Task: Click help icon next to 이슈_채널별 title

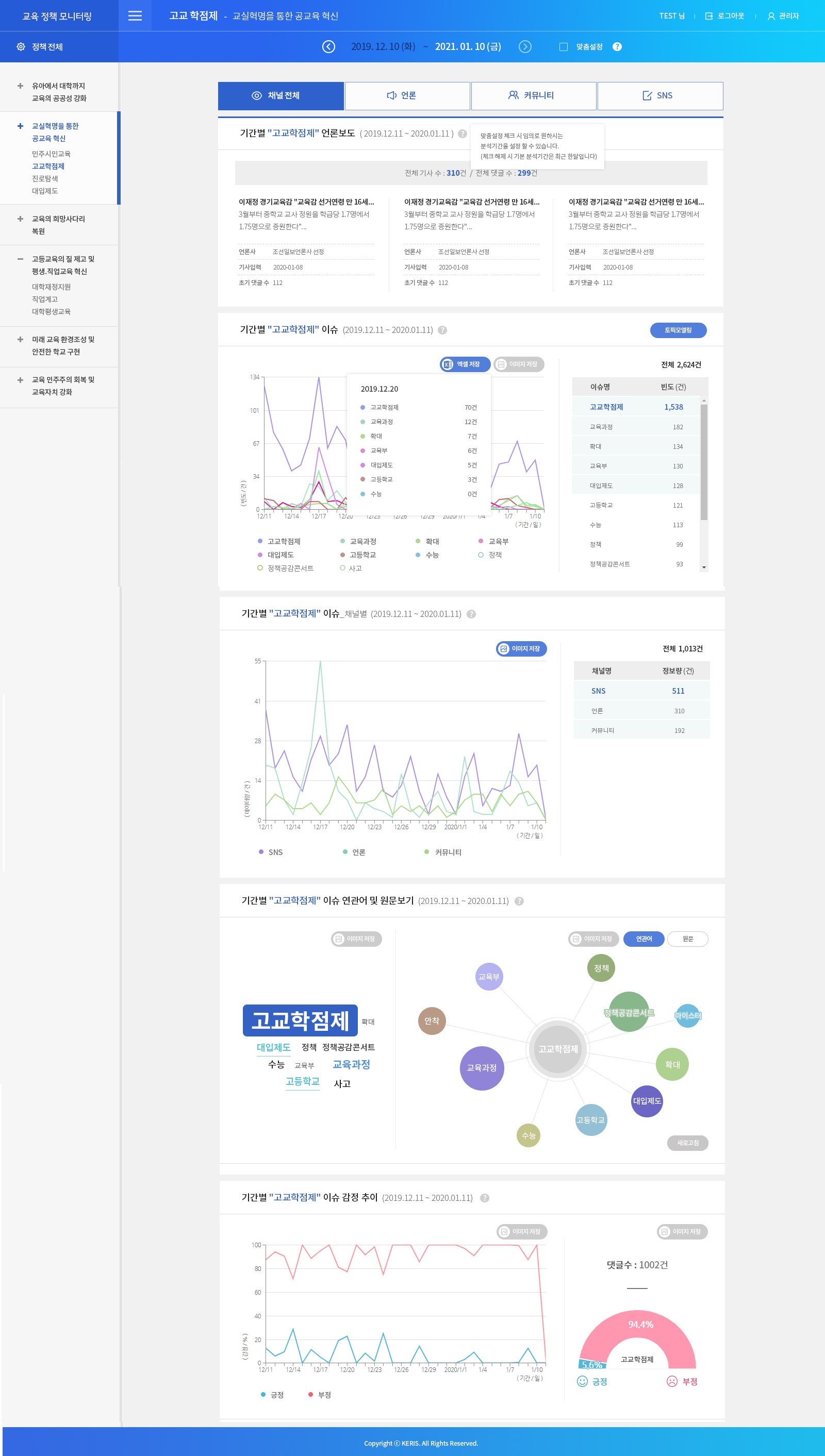Action: coord(471,614)
